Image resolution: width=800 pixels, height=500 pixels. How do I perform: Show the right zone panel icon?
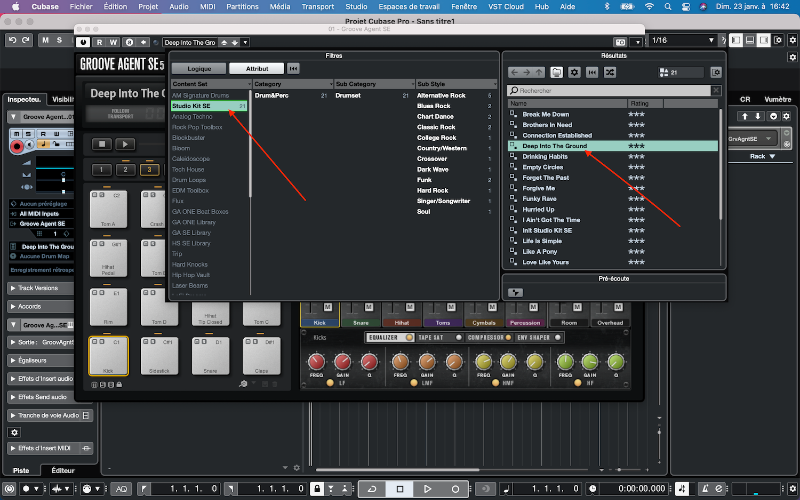click(x=764, y=40)
